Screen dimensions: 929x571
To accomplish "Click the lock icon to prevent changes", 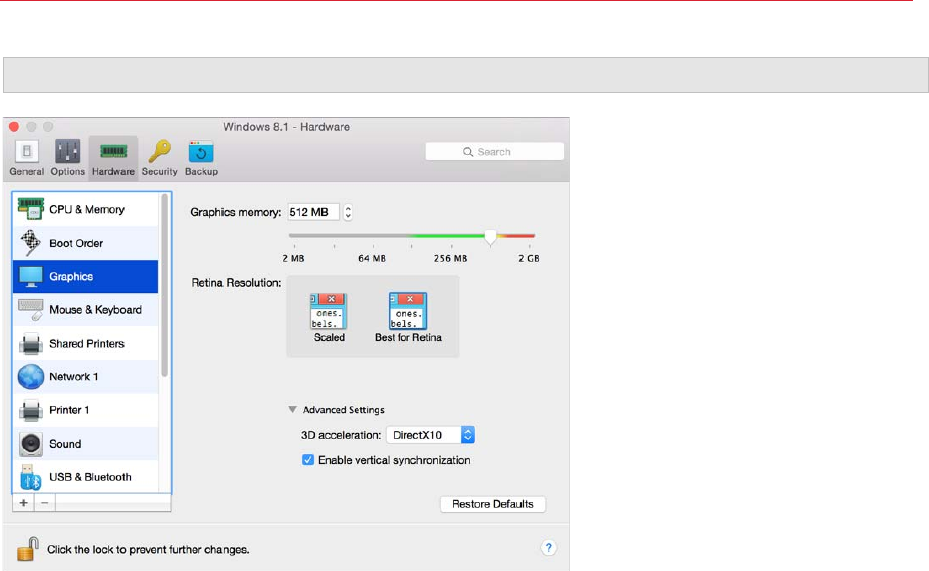I will (28, 548).
